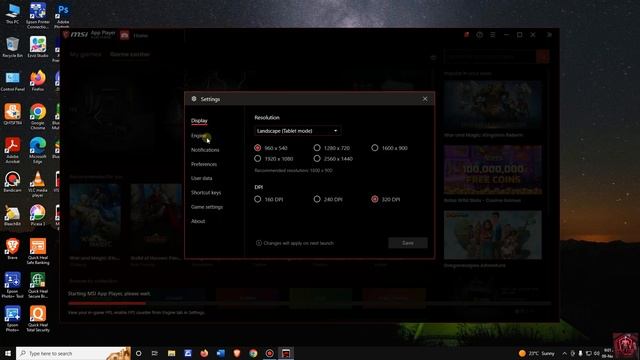Set DPI to 240 DPI
Screen dimensions: 640x360
coord(328,199)
